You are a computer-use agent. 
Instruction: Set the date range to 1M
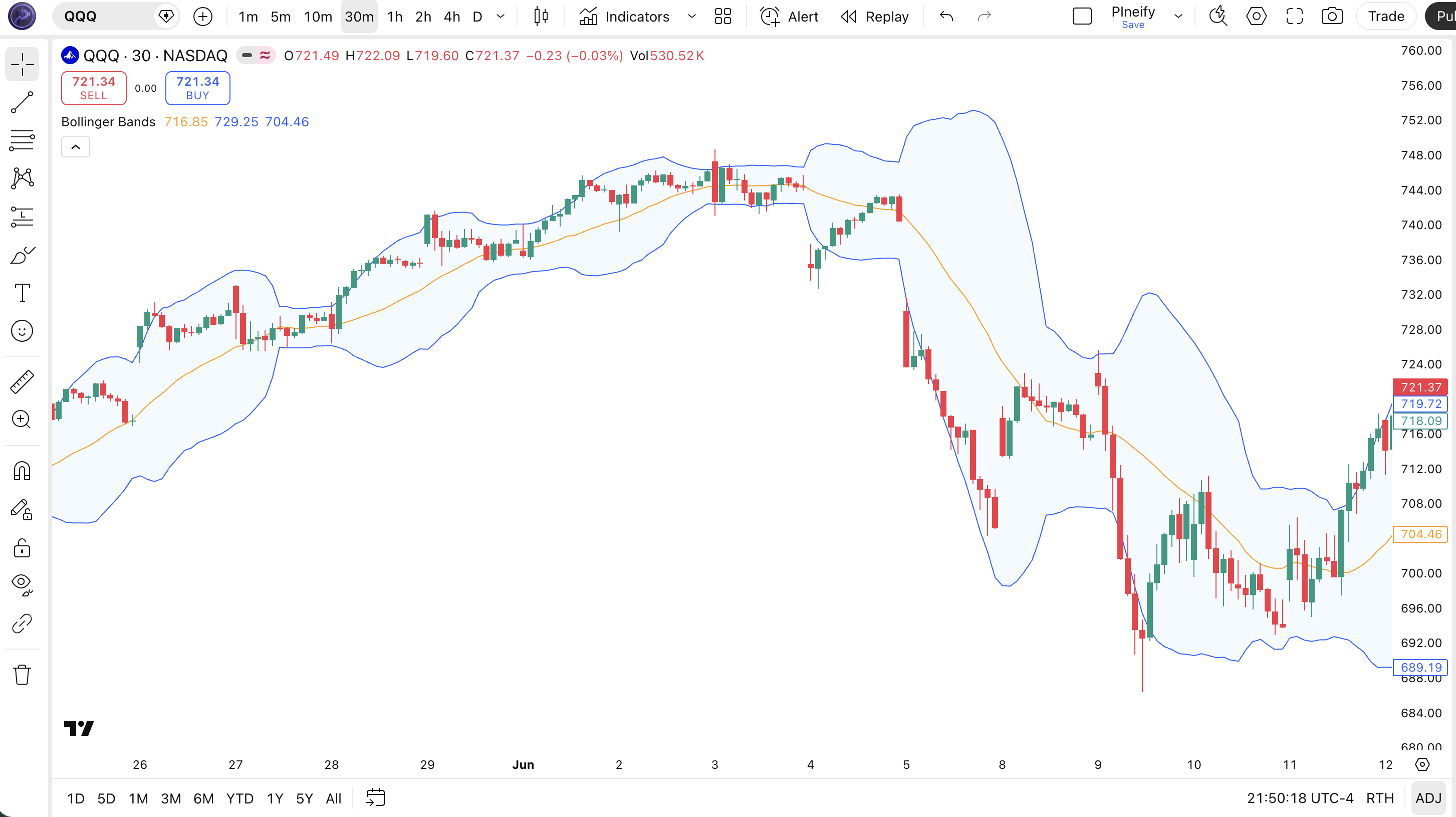(x=138, y=798)
